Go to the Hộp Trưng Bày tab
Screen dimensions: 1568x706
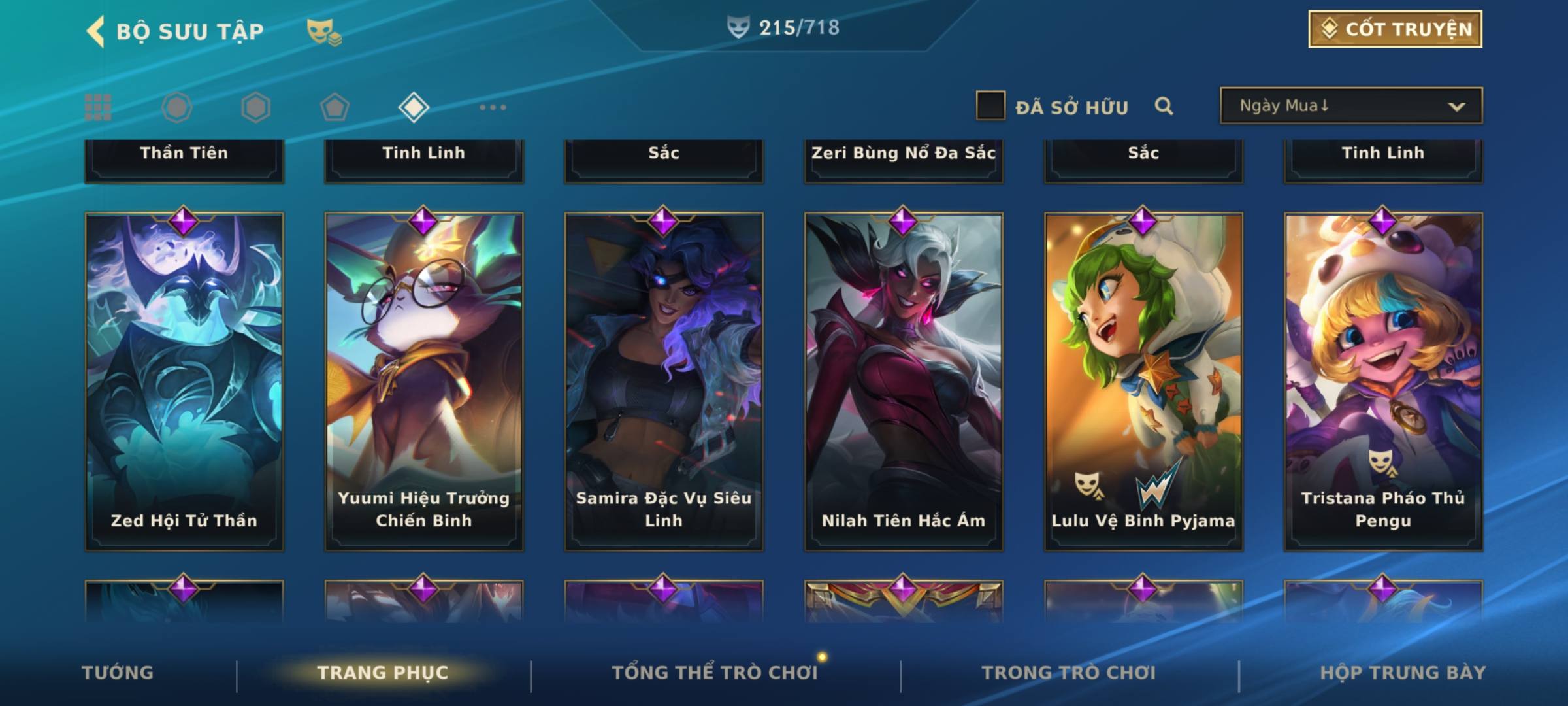pos(1403,673)
